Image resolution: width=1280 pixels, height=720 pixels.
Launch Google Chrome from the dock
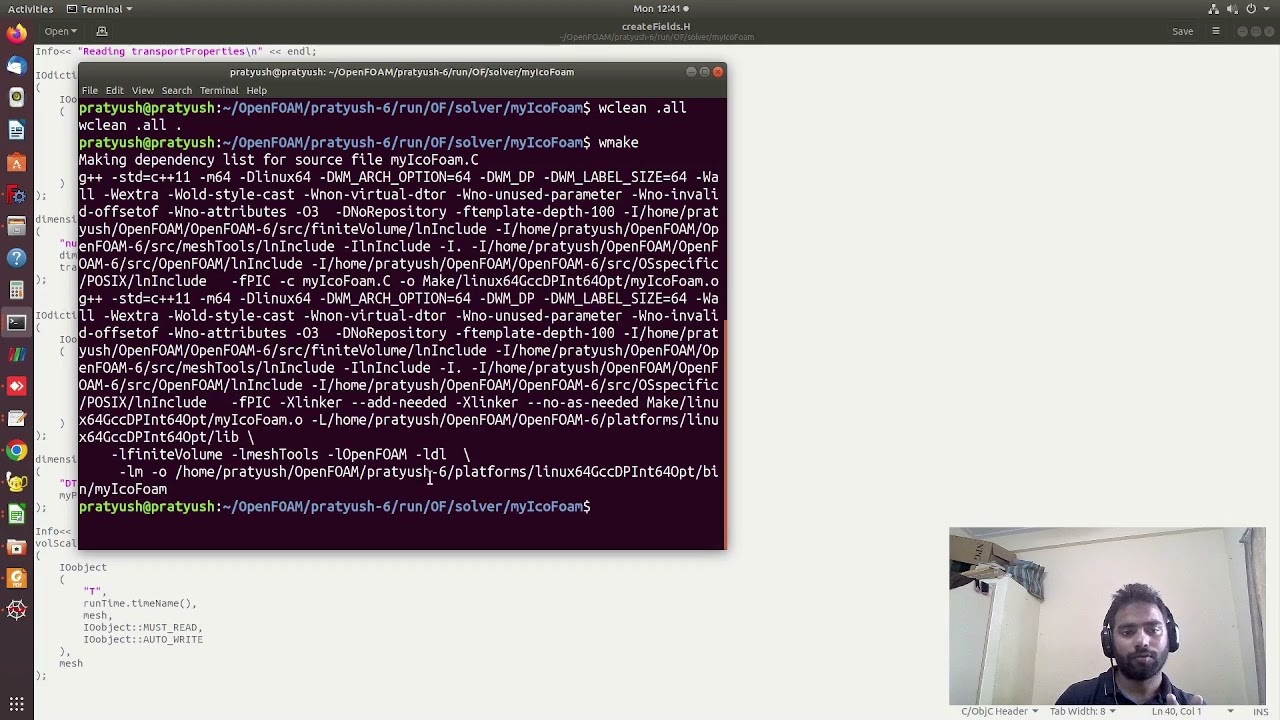pos(16,451)
